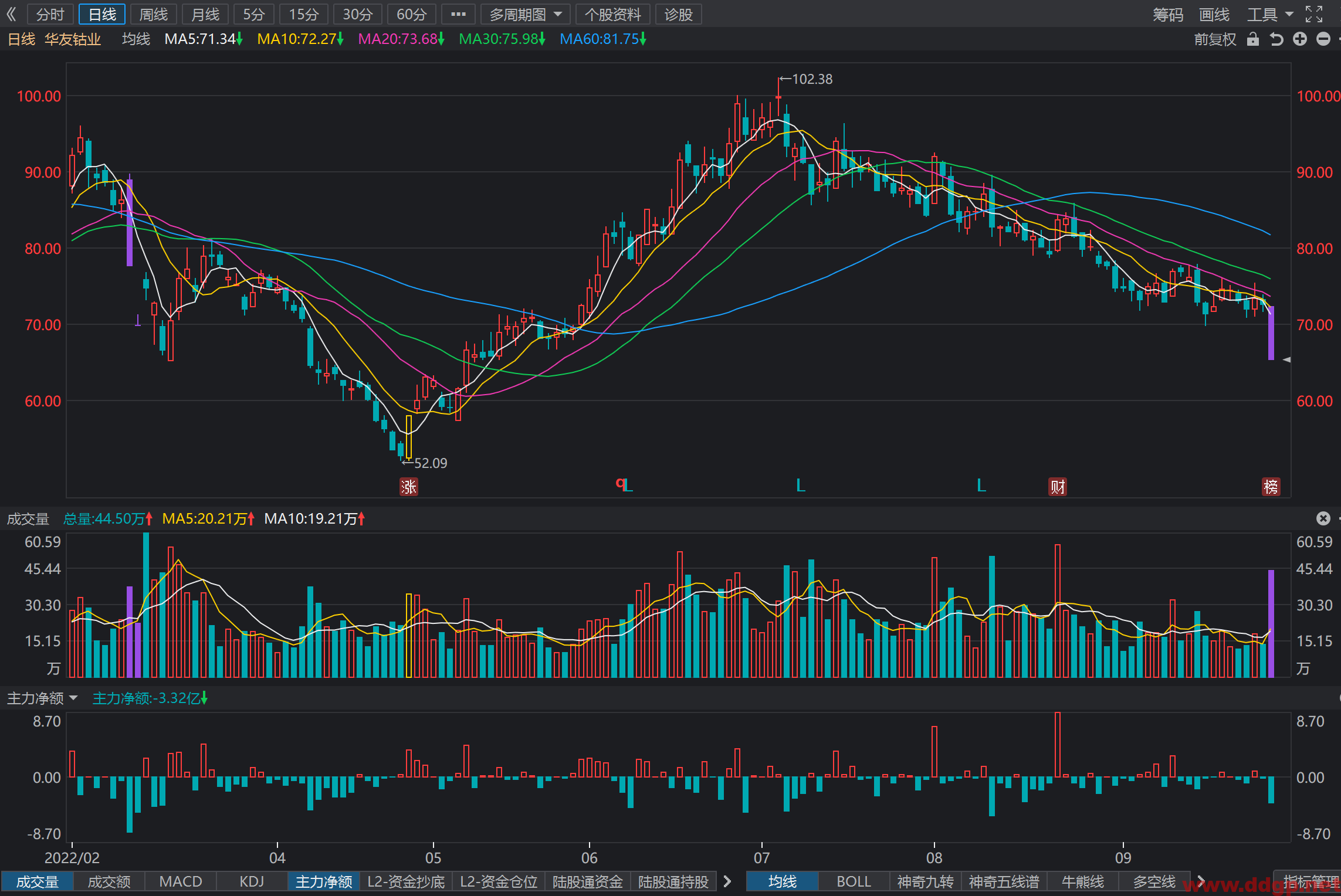Select the 60分 period button

tap(412, 14)
